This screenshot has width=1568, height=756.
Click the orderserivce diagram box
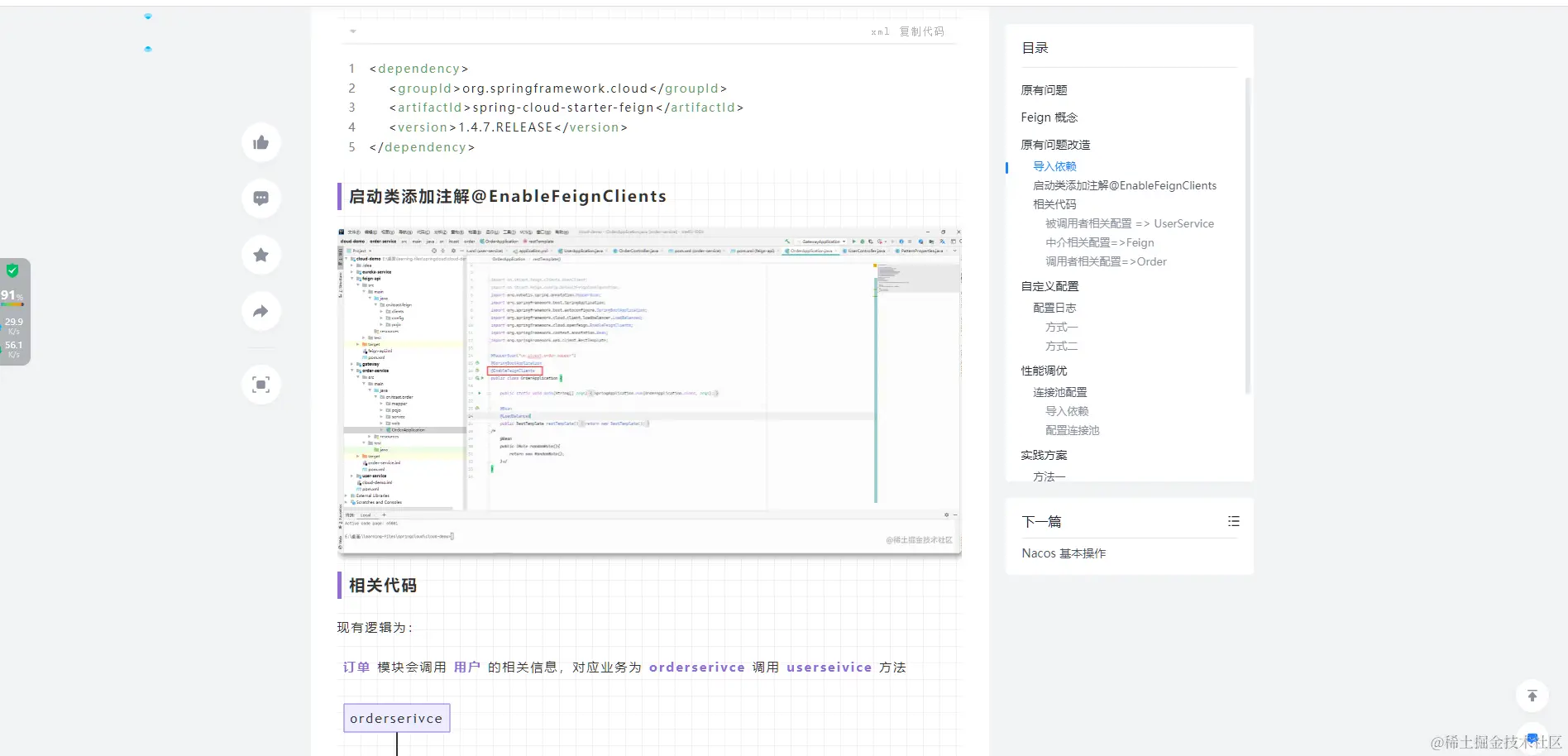click(396, 718)
